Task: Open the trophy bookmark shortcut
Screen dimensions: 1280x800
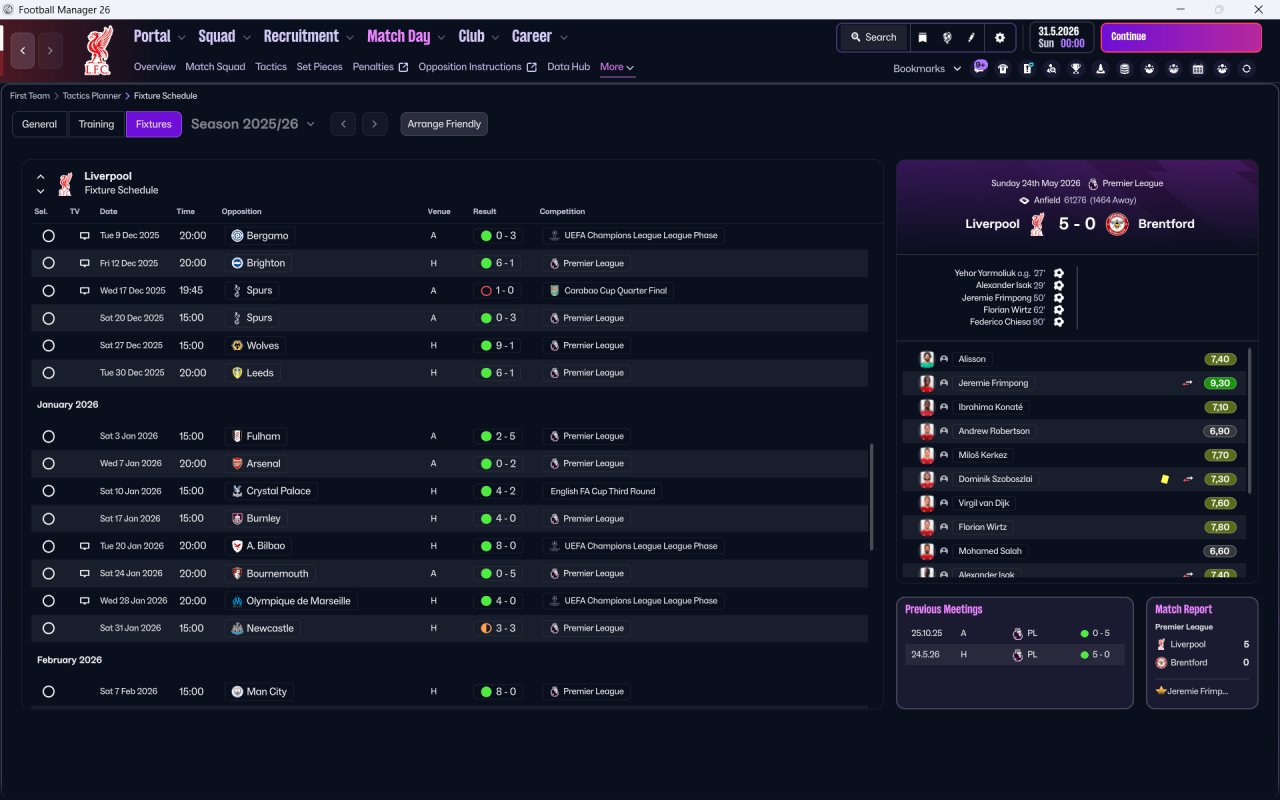Action: (x=1076, y=69)
